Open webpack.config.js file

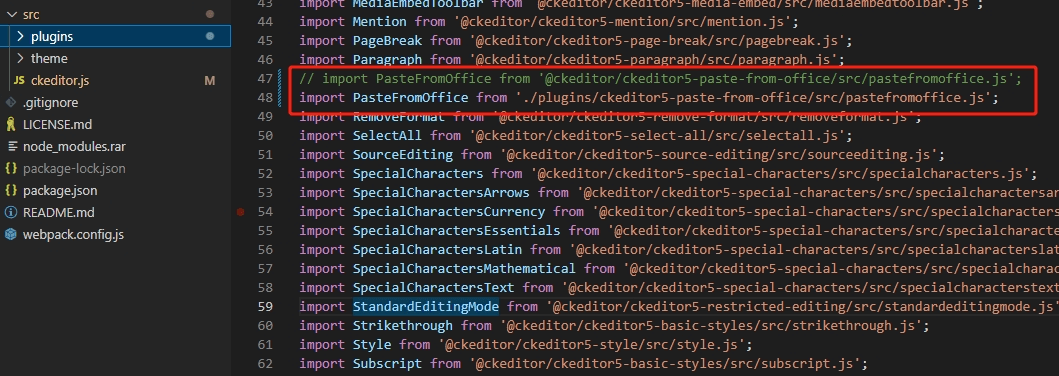[x=74, y=235]
